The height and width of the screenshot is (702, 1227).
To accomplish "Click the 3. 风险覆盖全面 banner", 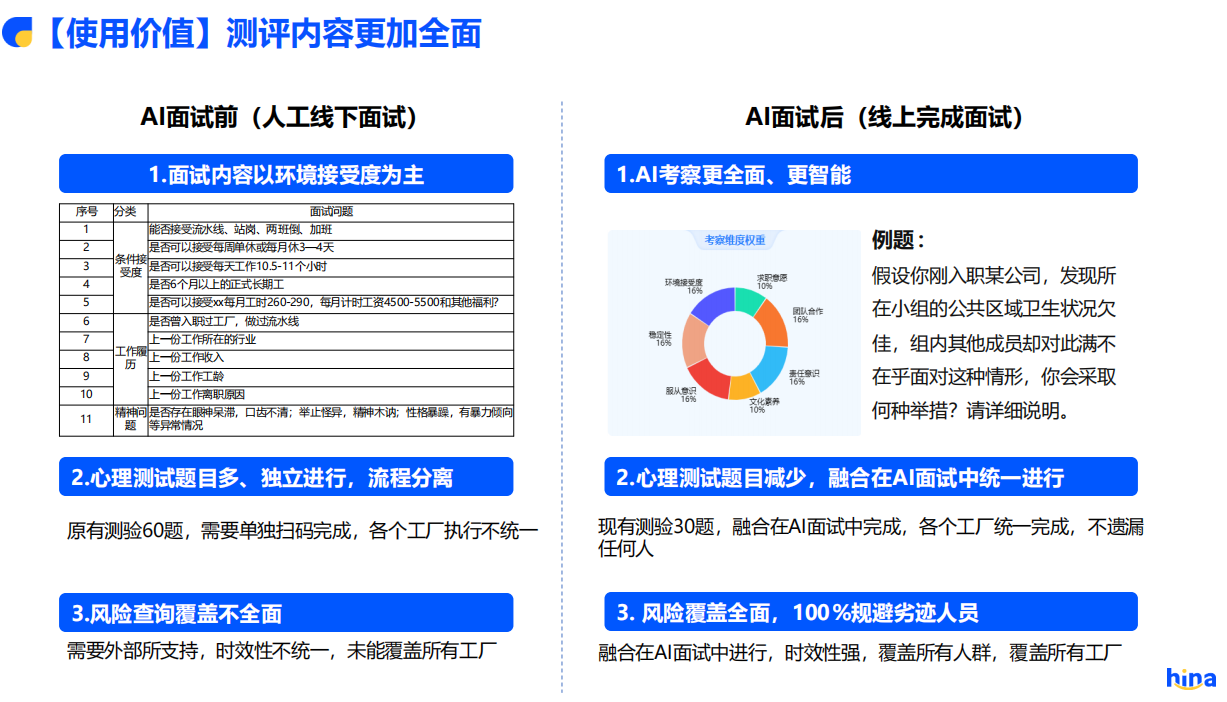I will pyautogui.click(x=870, y=612).
